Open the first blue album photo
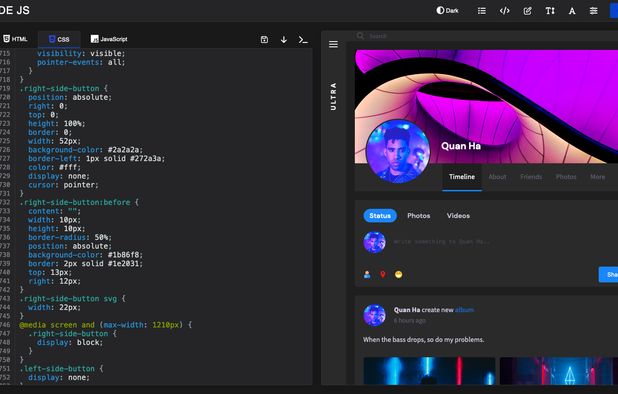 tap(429, 371)
